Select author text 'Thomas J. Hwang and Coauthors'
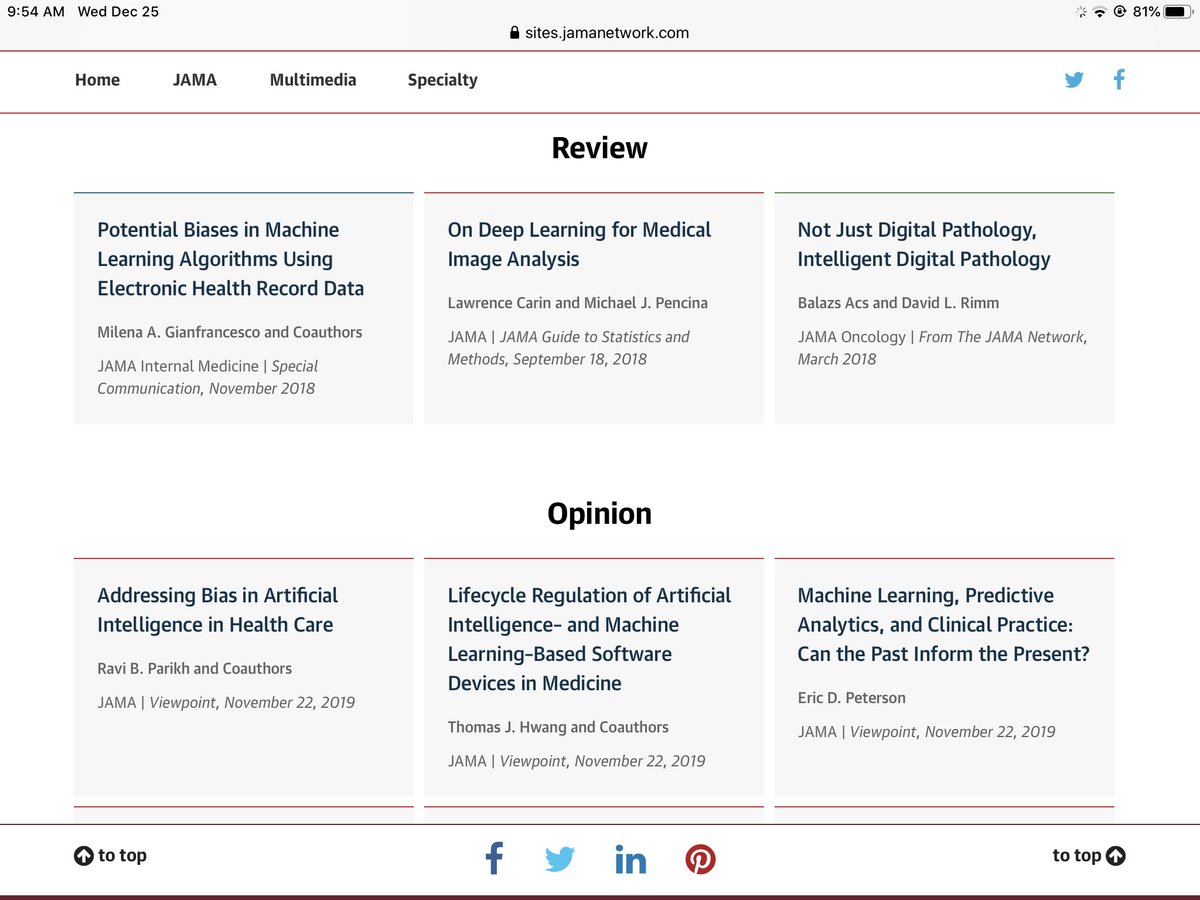 click(x=558, y=727)
